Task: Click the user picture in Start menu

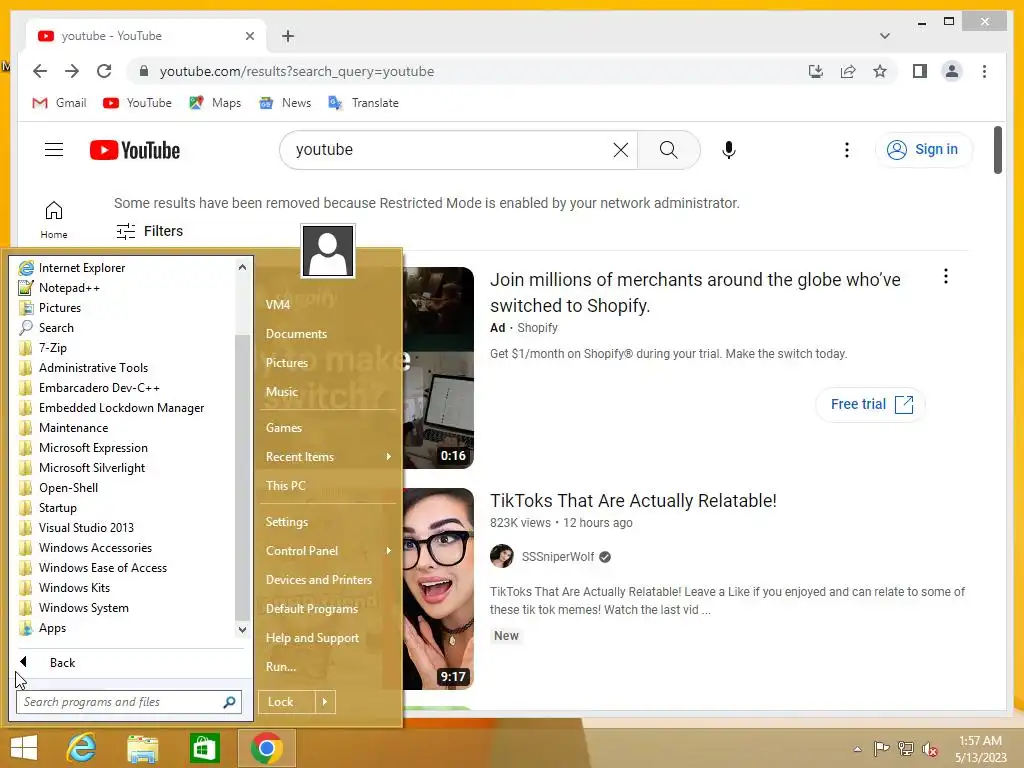Action: [x=328, y=251]
